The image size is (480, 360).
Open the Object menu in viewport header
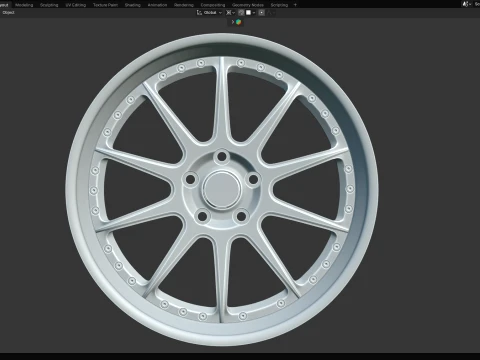coord(8,13)
